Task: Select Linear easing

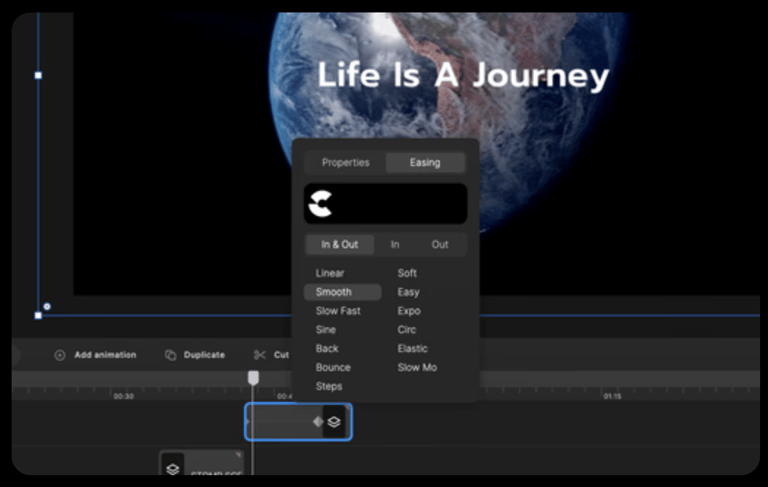Action: [x=330, y=273]
